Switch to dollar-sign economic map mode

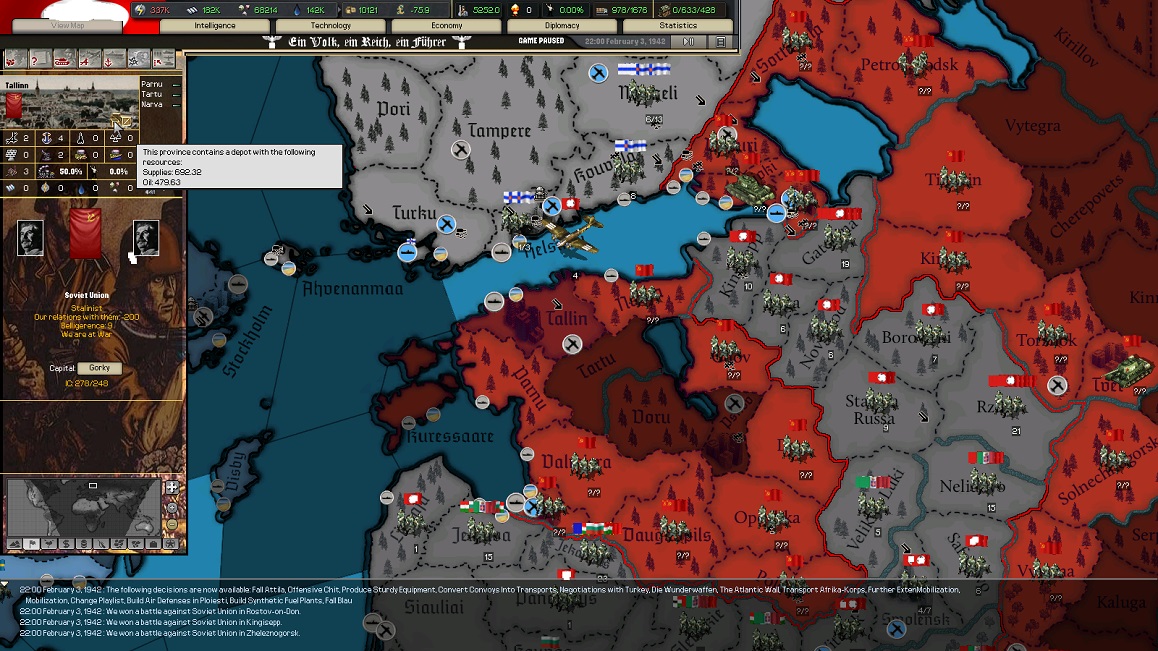click(65, 544)
